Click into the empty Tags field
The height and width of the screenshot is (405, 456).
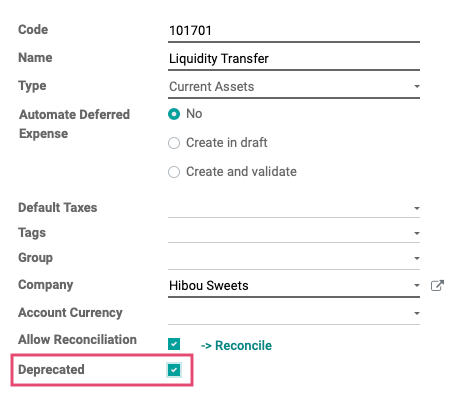point(289,233)
